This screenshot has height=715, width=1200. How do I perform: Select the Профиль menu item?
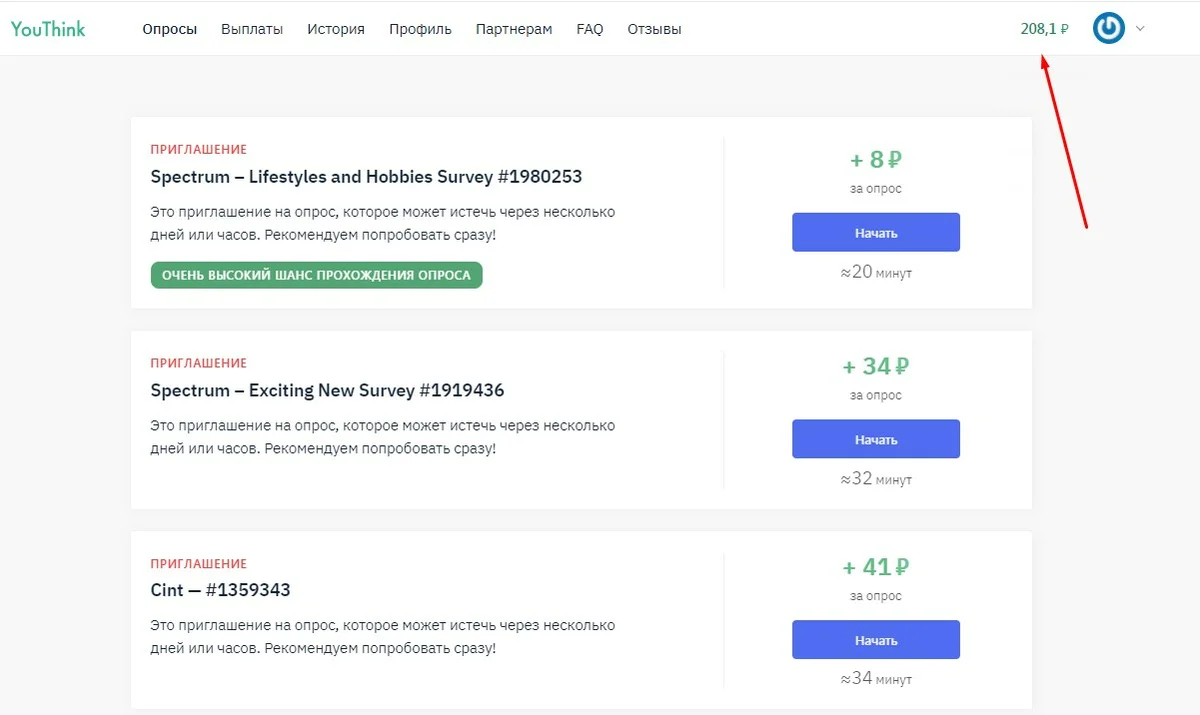pos(420,30)
